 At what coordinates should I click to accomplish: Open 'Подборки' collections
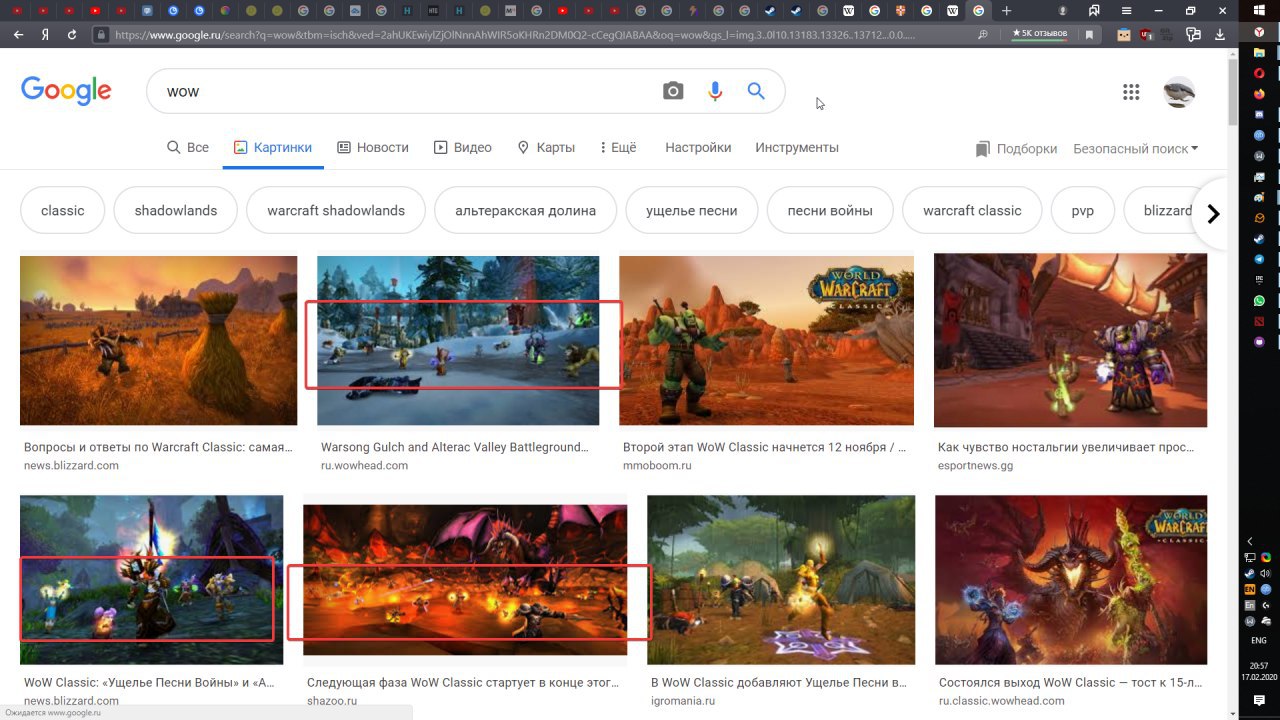click(1016, 148)
